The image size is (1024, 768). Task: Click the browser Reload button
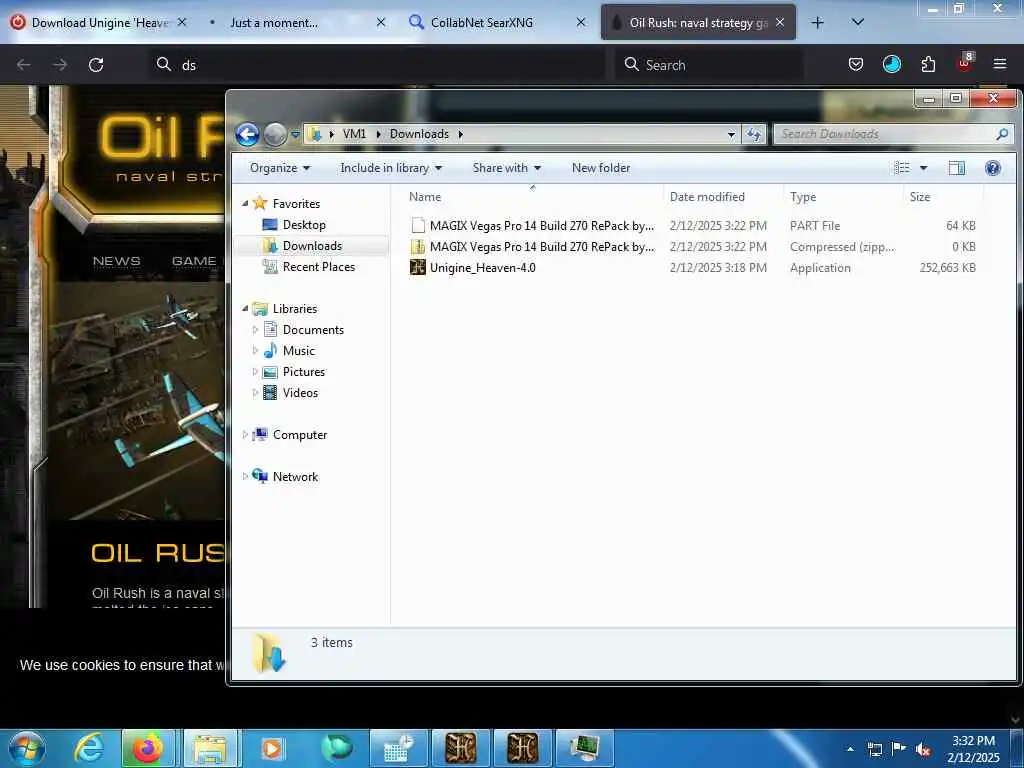pyautogui.click(x=96, y=65)
